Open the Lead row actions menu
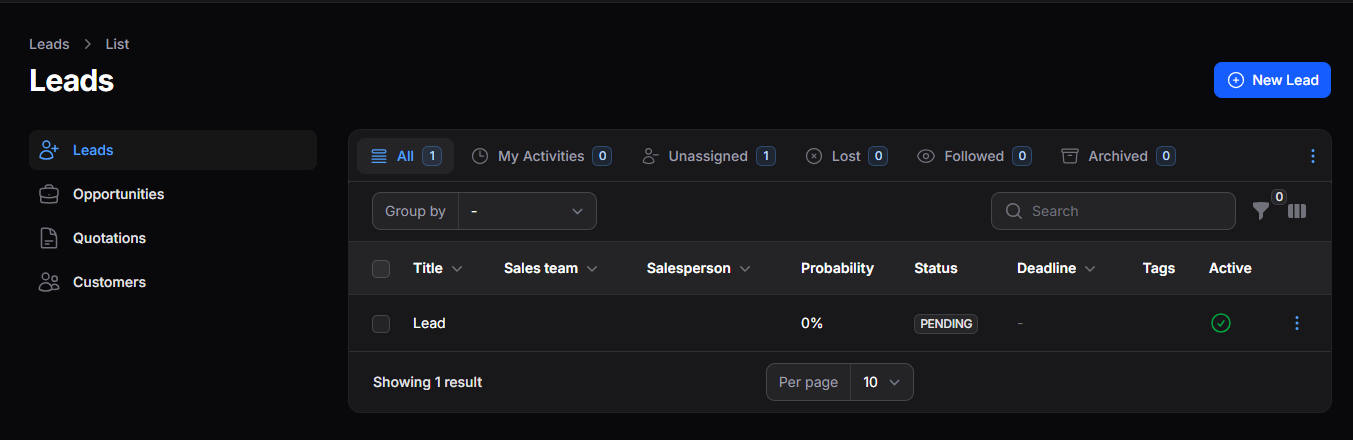The image size is (1353, 440). [x=1297, y=323]
